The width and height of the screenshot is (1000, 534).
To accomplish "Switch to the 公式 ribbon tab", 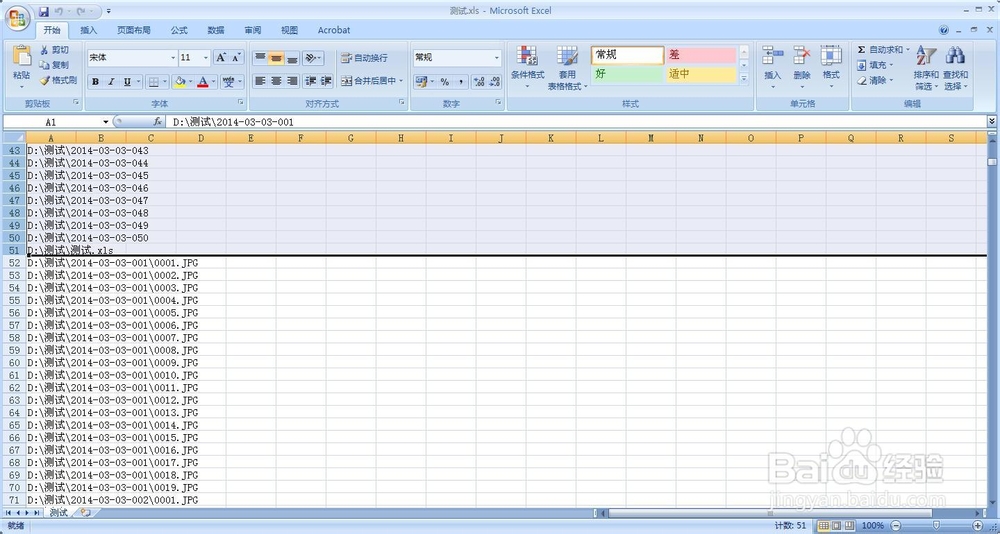I will point(179,30).
